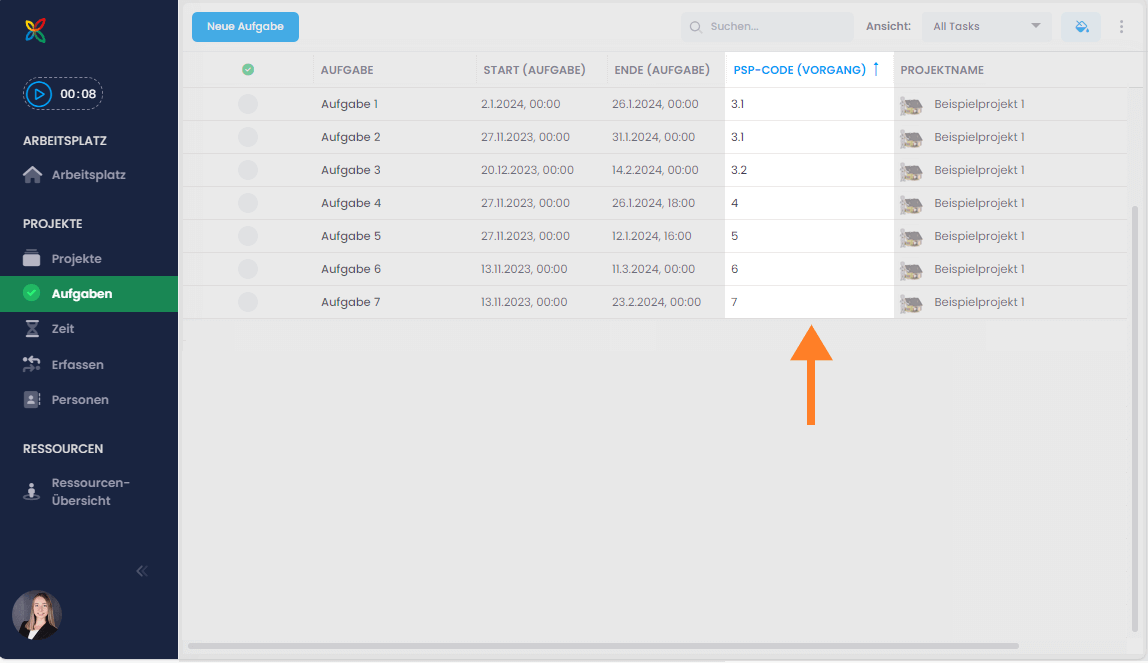The image size is (1148, 663).
Task: Click project icon in Aufgabe 4 row
Action: pos(912,204)
